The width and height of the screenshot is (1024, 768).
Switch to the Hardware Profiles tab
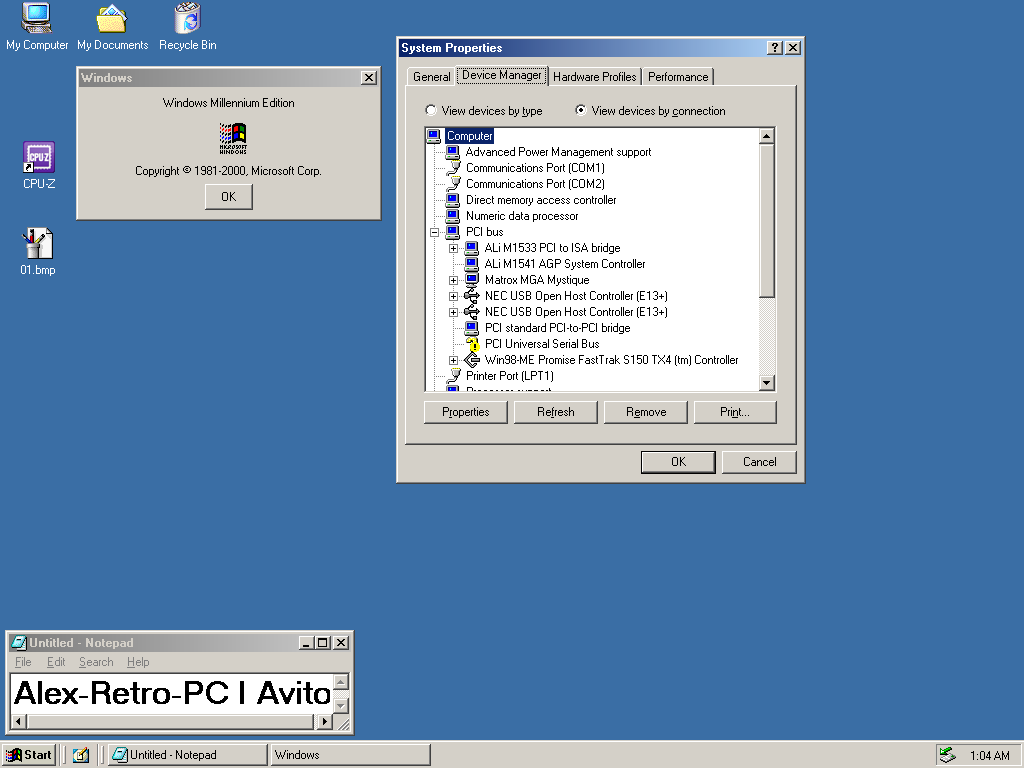tap(594, 77)
